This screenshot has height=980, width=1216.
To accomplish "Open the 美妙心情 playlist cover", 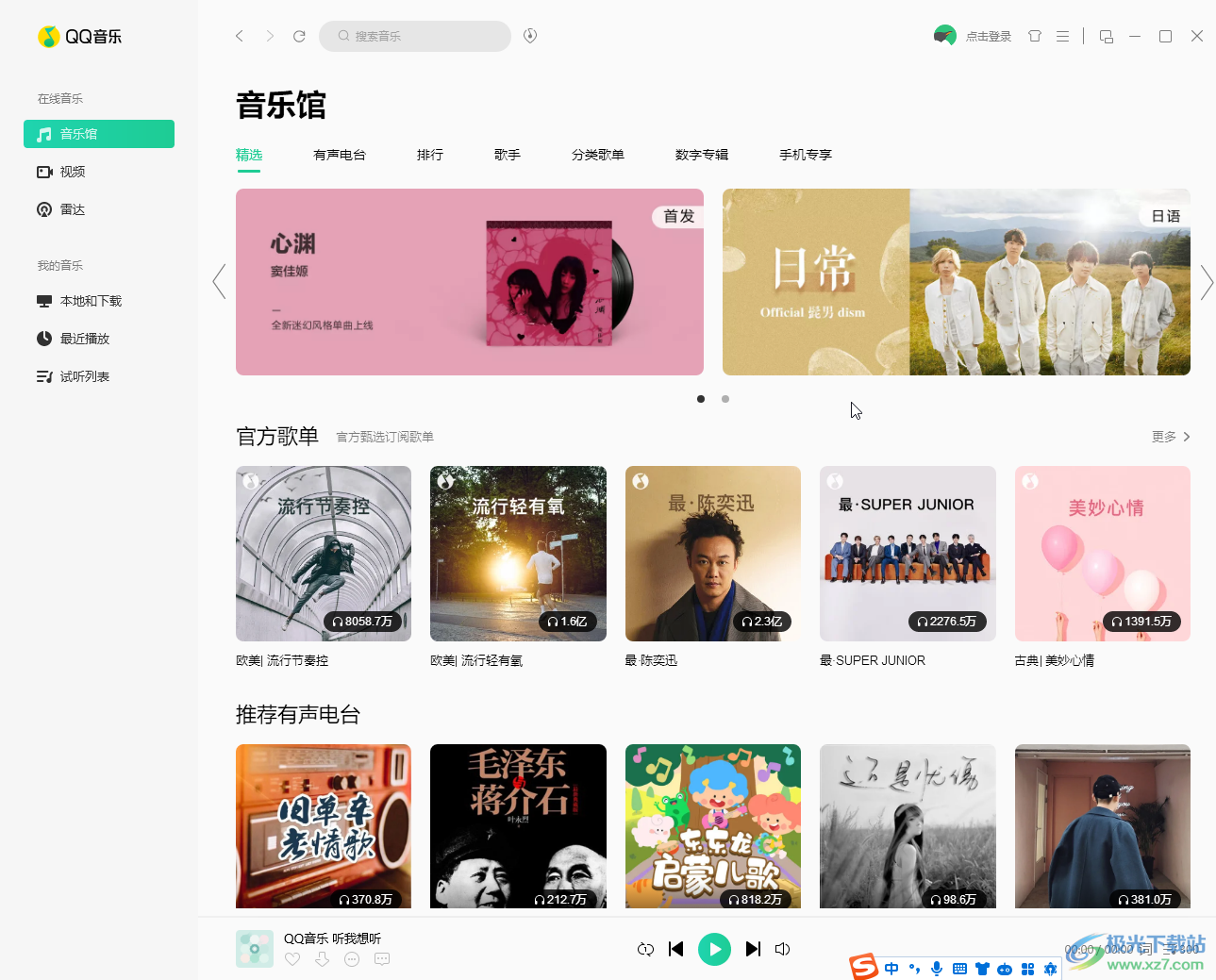I will point(1103,554).
